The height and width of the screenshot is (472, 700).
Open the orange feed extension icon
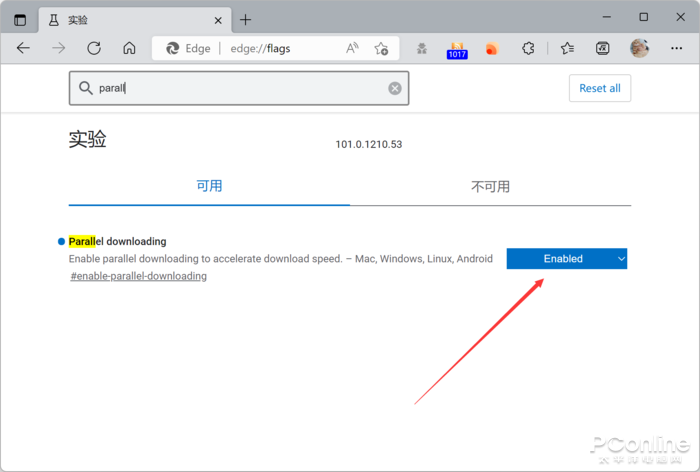point(492,48)
